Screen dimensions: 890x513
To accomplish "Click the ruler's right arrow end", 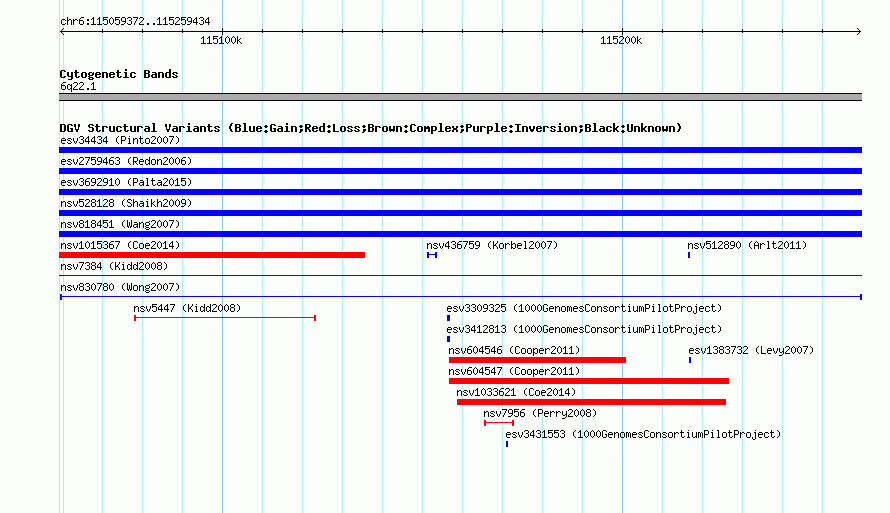I will [859, 31].
